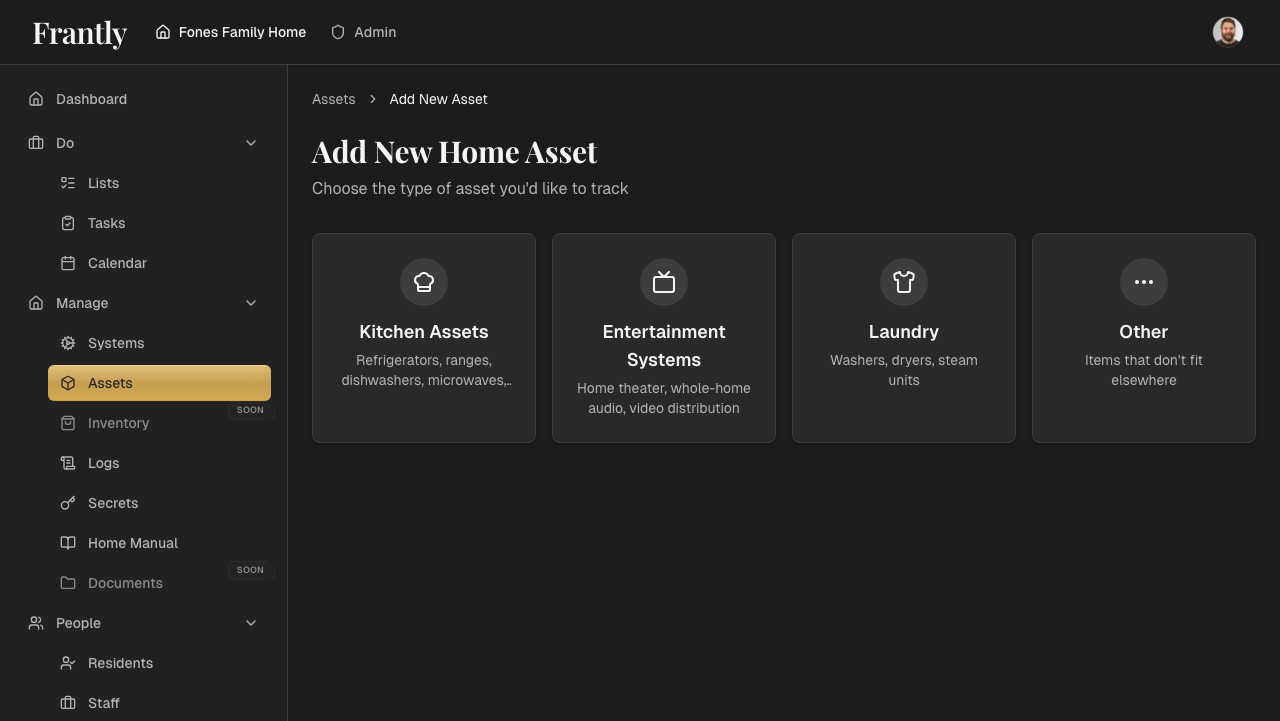Image resolution: width=1280 pixels, height=721 pixels.
Task: Collapse the People section
Action: pyautogui.click(x=251, y=623)
